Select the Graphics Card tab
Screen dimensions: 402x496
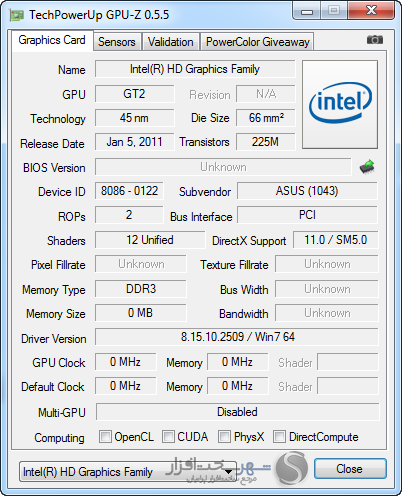[52, 40]
